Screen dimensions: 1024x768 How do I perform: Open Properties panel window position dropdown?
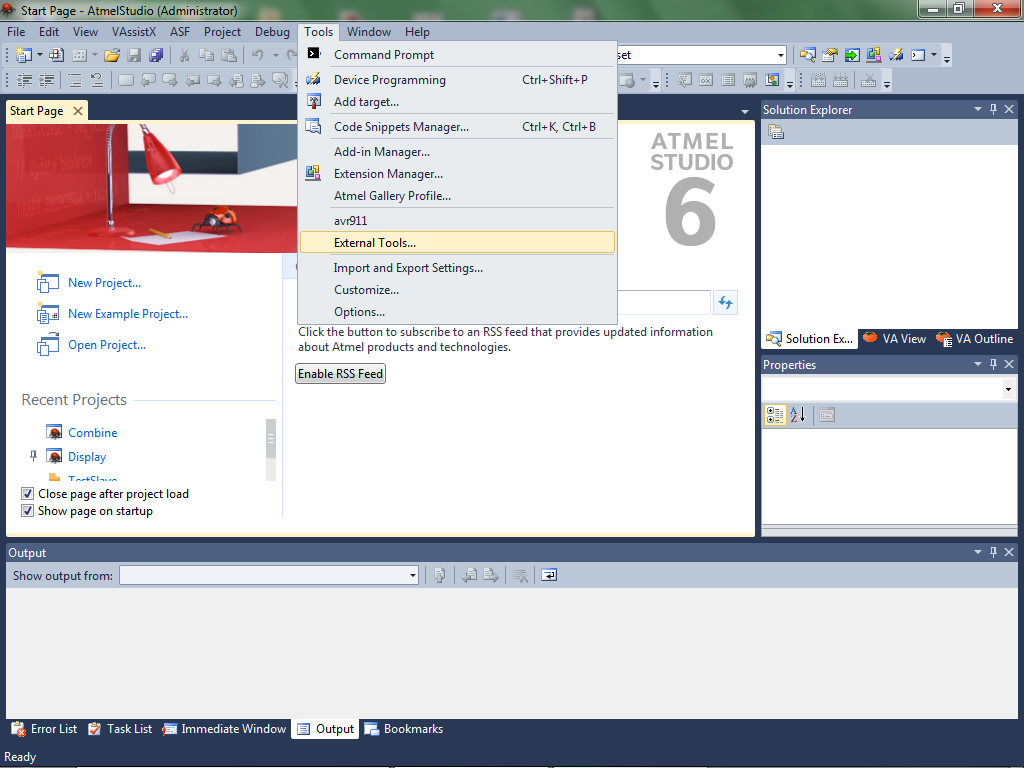point(978,364)
